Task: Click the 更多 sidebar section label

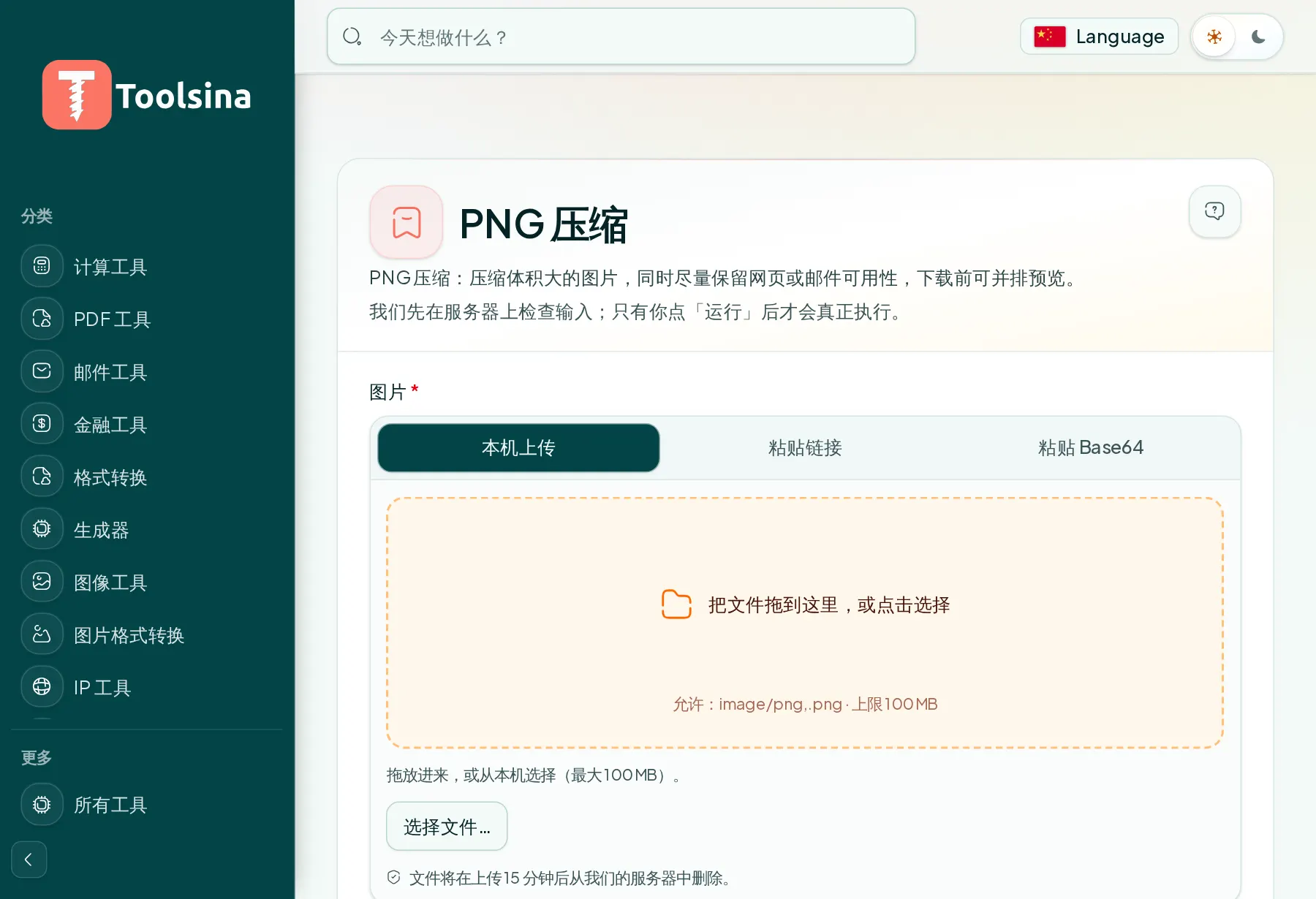Action: point(37,757)
